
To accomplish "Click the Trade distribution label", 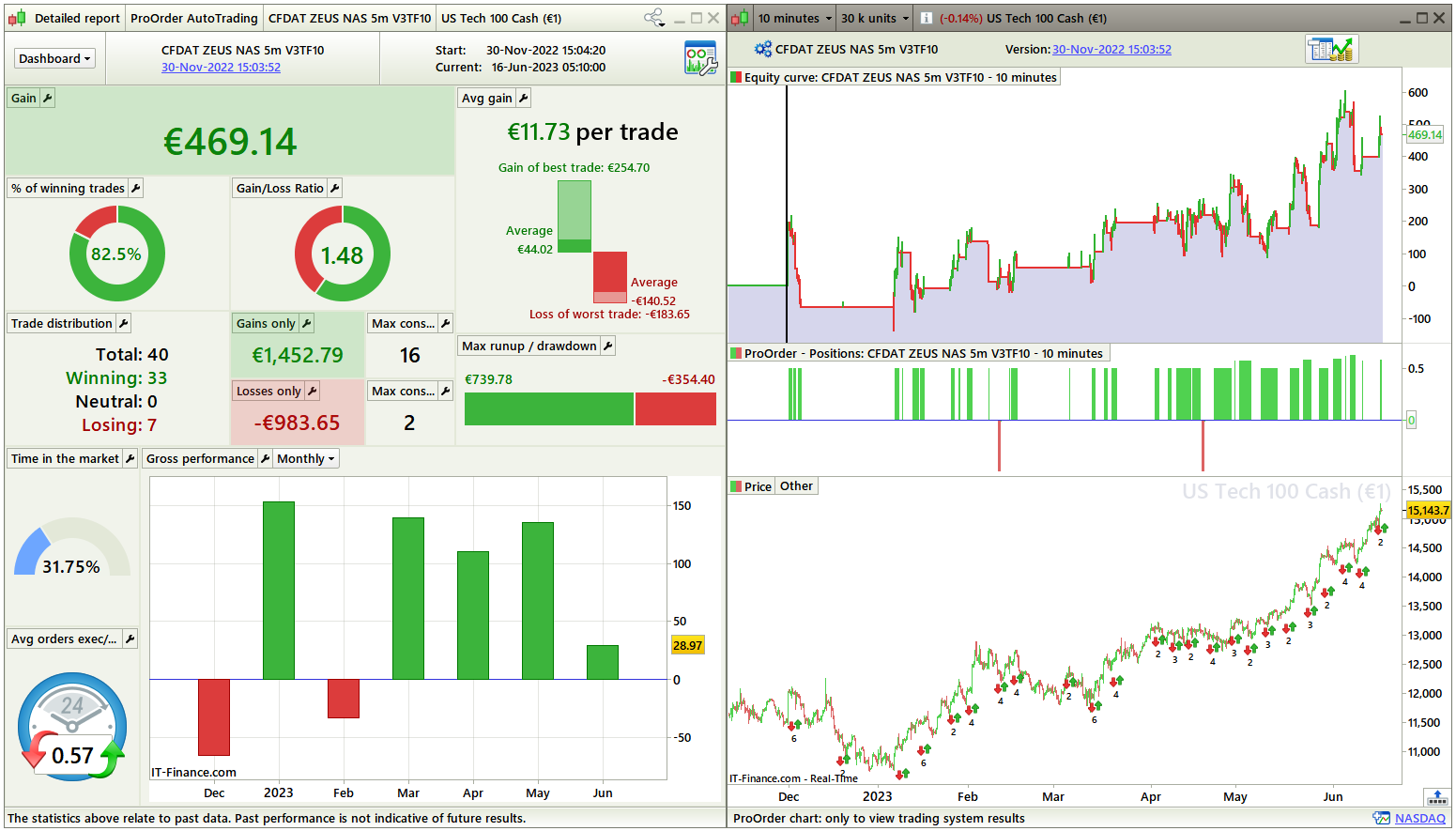I will [61, 323].
